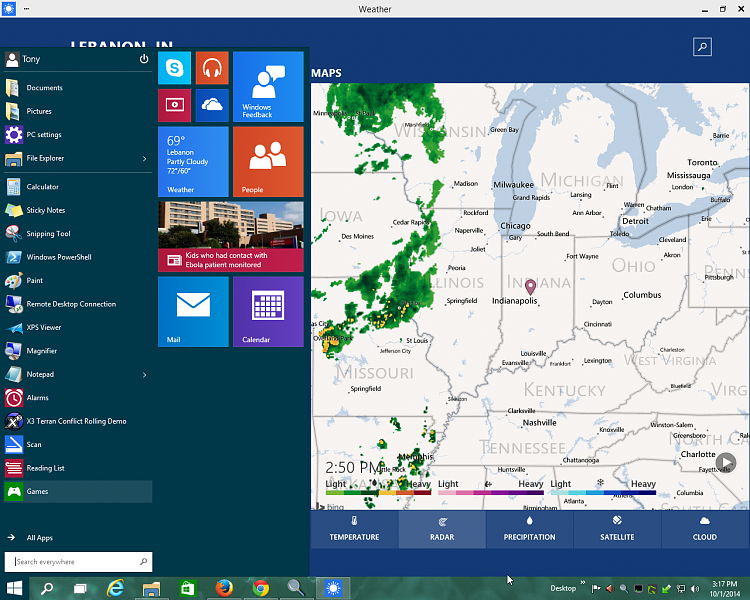Open the taskbar clock showing 3:17 PM

coord(725,589)
